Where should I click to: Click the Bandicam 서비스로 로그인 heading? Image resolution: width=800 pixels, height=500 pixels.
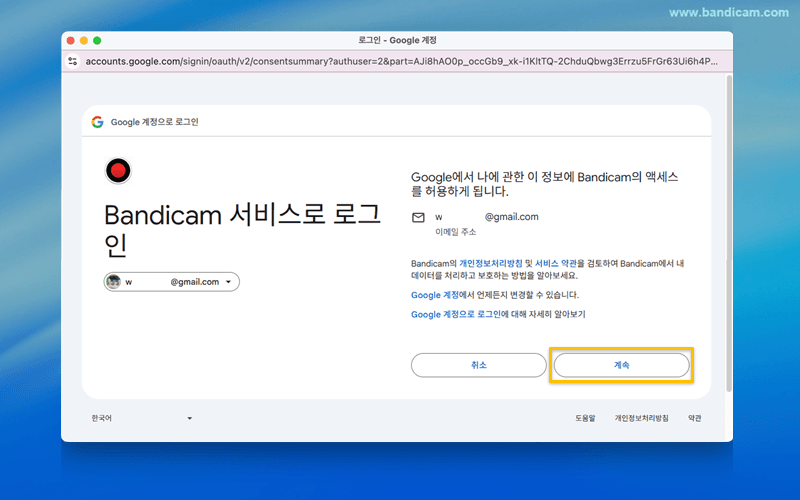pos(242,230)
